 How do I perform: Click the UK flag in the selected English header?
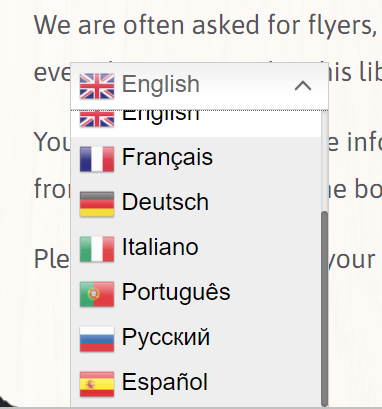[x=97, y=86]
